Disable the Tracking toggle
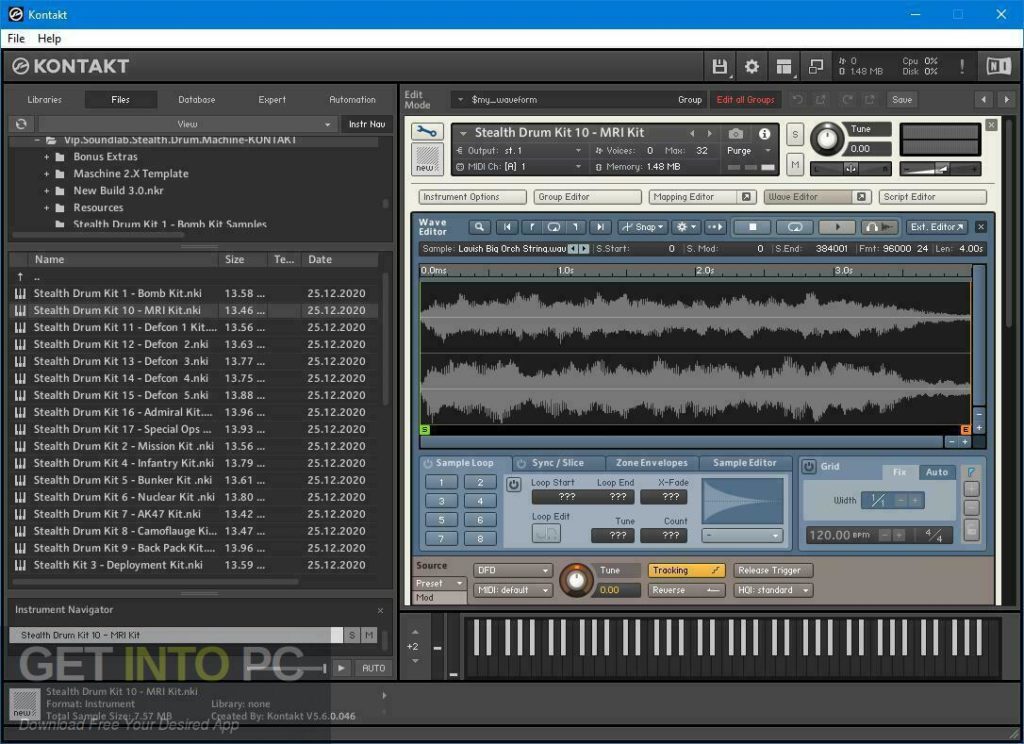Screen dimensions: 1024x744 pos(686,570)
